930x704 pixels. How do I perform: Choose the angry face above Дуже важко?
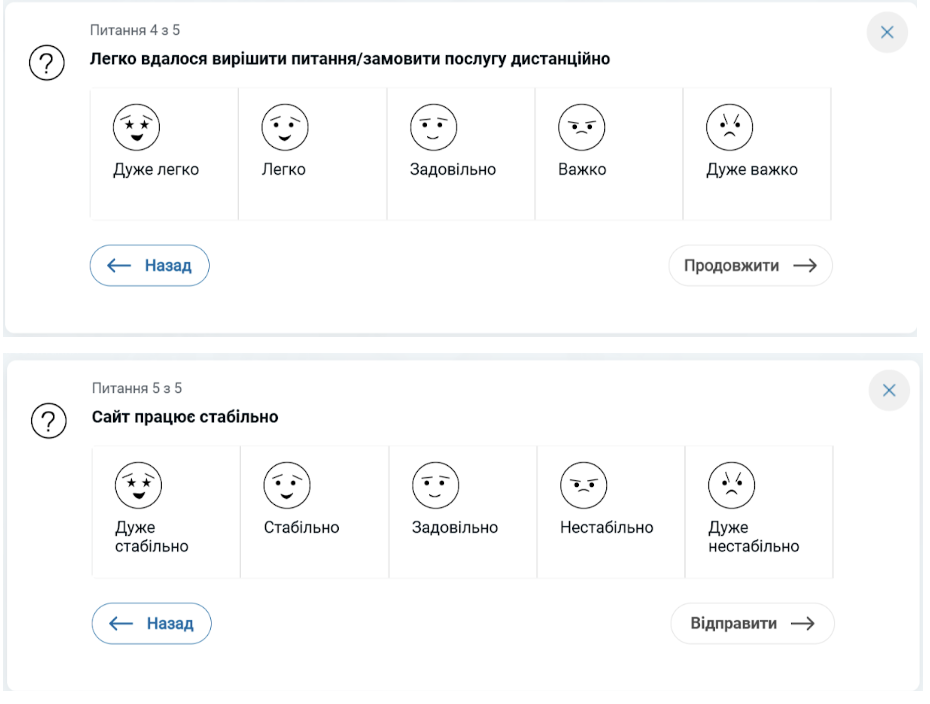[x=730, y=127]
